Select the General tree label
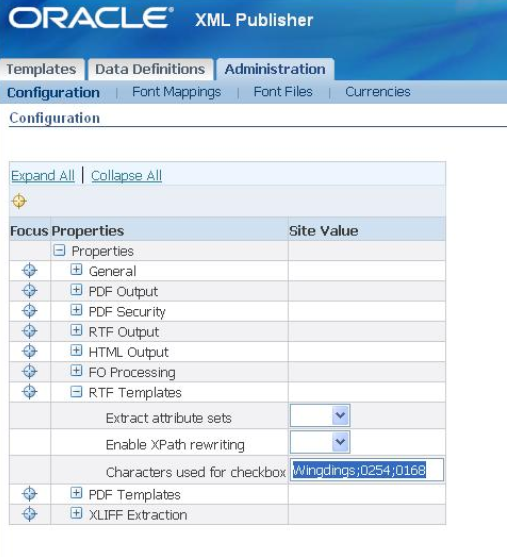 click(112, 271)
